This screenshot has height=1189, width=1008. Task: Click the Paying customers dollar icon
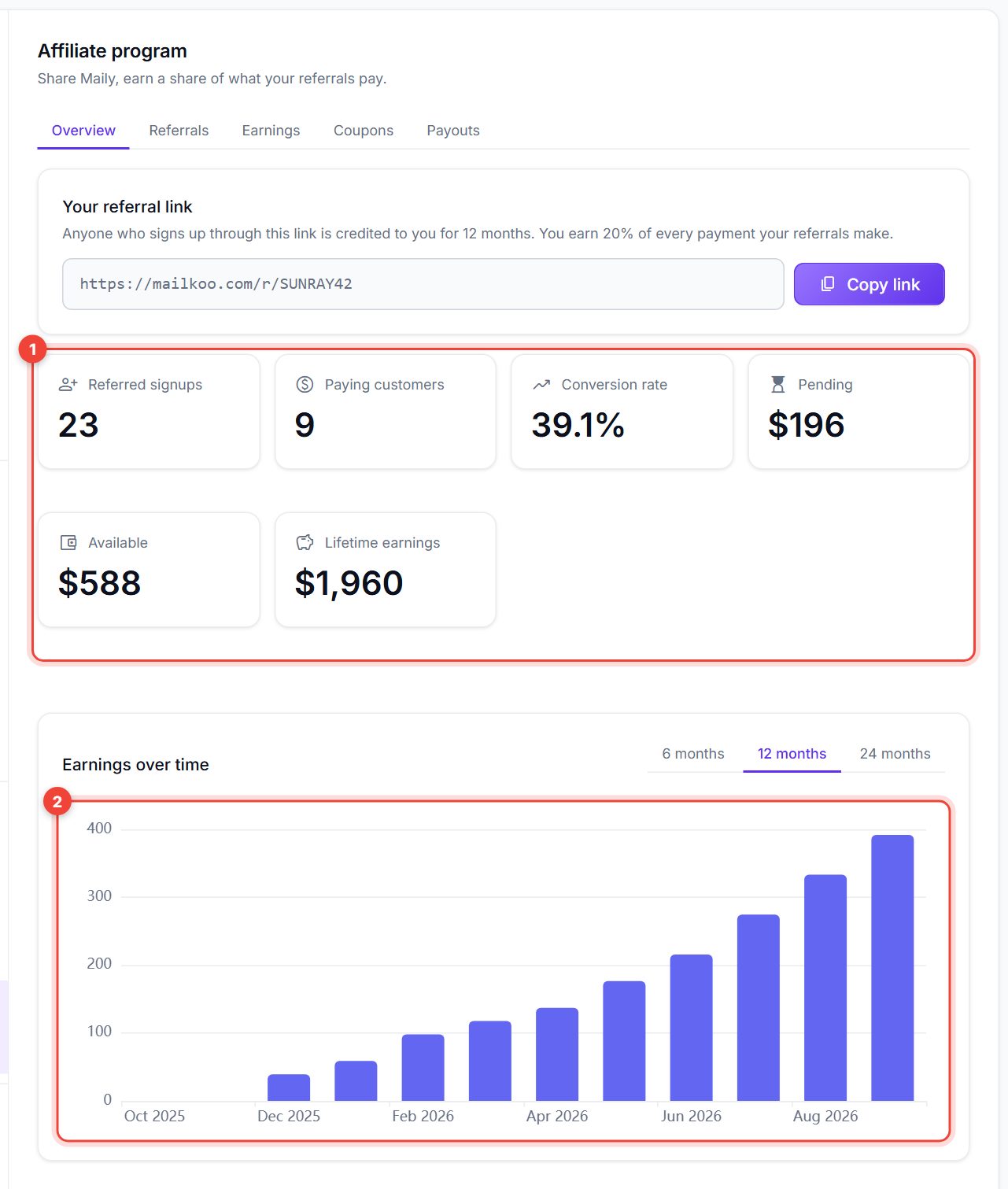pyautogui.click(x=305, y=385)
